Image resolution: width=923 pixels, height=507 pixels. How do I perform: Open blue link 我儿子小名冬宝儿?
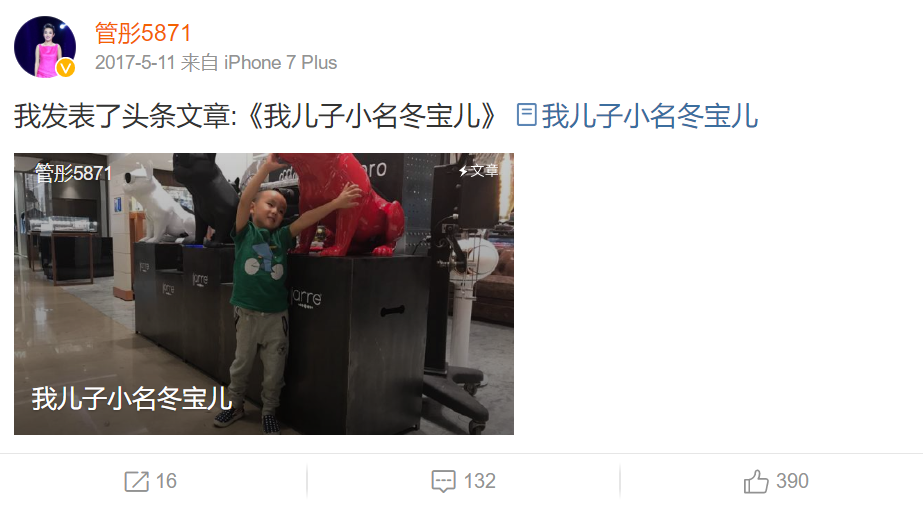click(x=649, y=115)
